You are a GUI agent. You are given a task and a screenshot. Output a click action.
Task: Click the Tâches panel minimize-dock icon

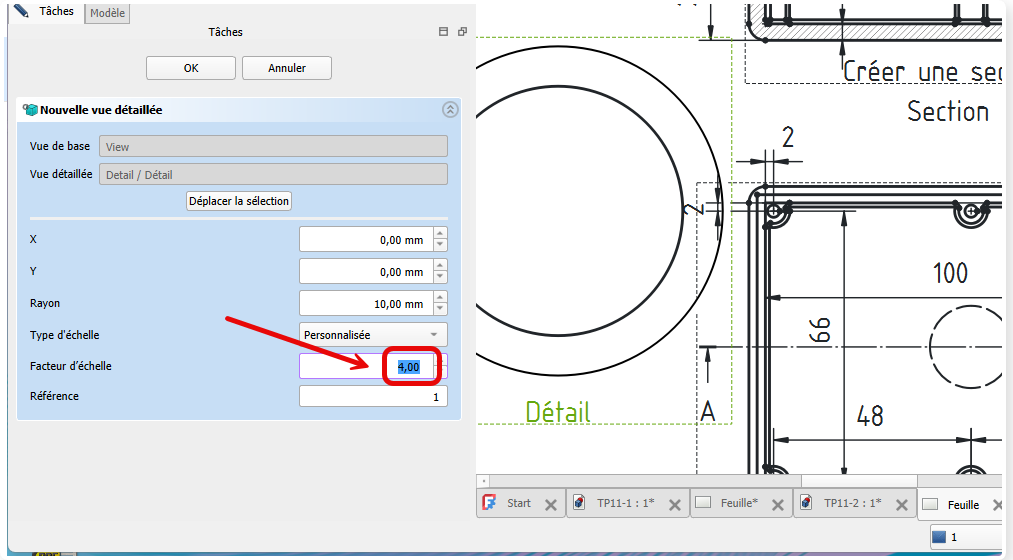pos(443,32)
